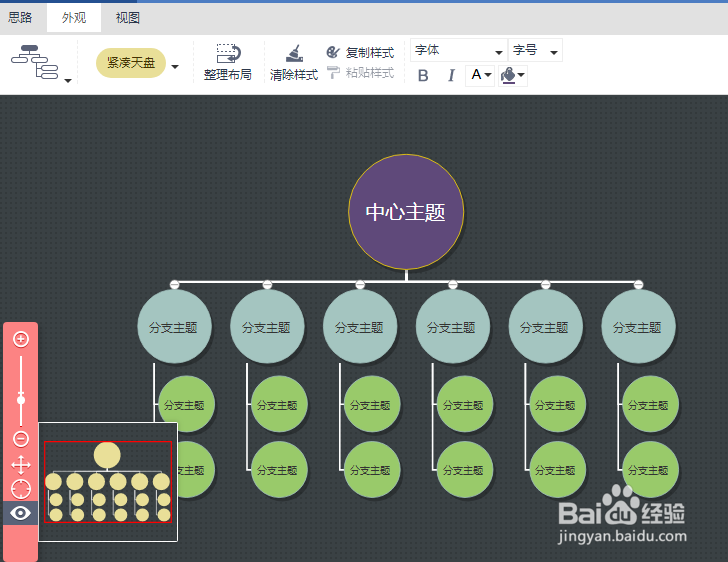Click the navigator minimap thumbnail
The width and height of the screenshot is (728, 562).
pos(108,482)
